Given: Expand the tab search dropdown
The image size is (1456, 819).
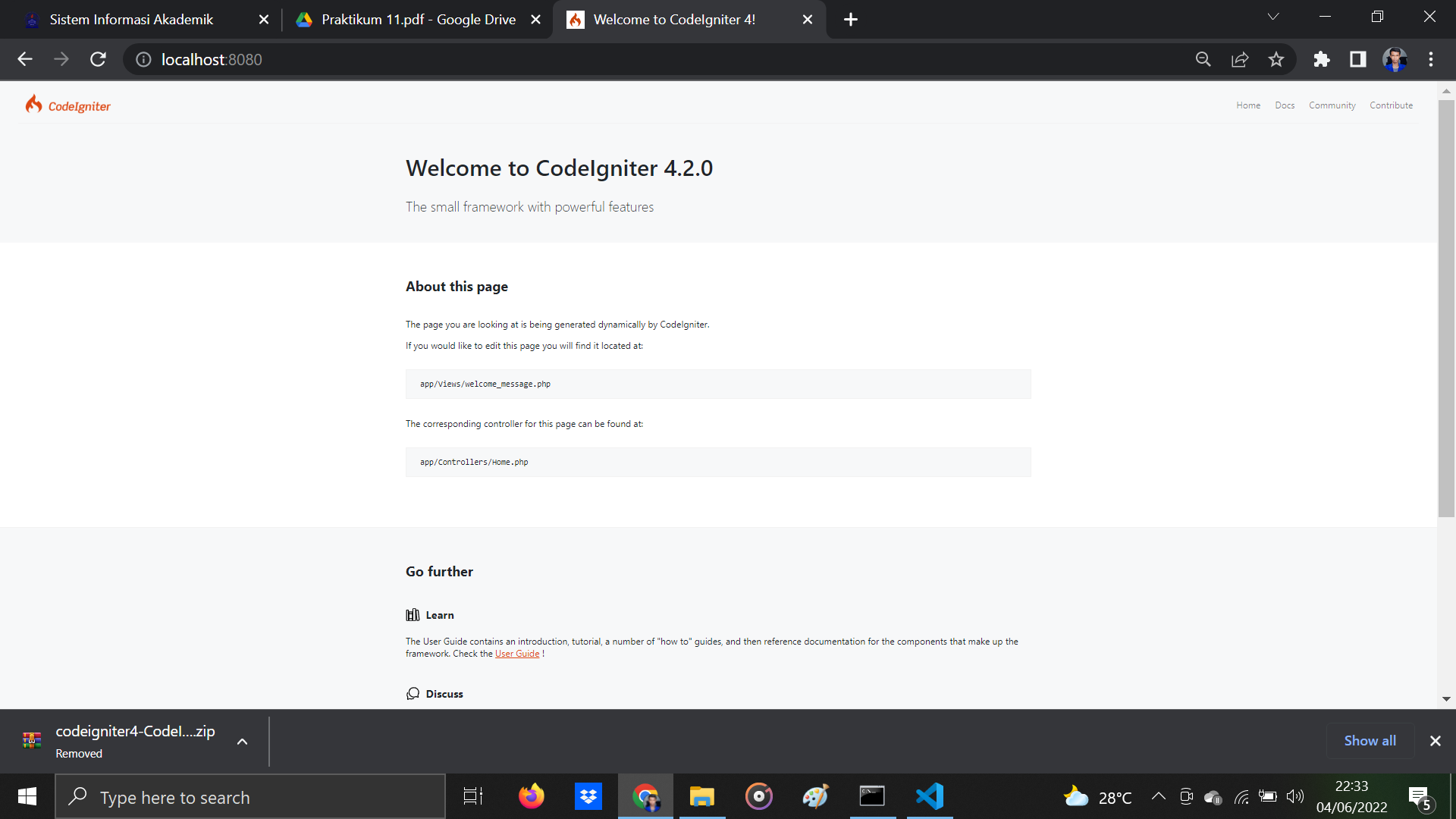Looking at the screenshot, I should 1273,16.
